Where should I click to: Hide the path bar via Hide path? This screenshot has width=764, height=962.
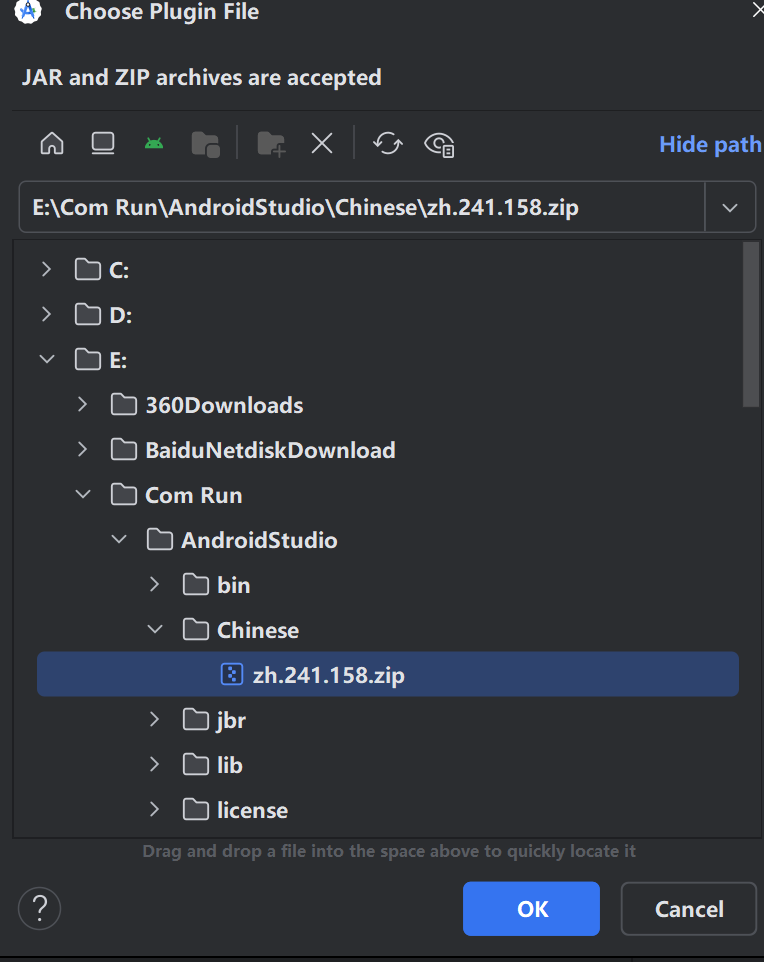pos(709,144)
